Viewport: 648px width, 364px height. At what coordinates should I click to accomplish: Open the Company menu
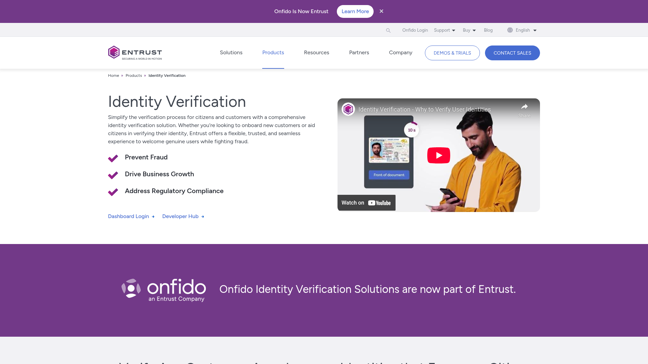(x=400, y=52)
